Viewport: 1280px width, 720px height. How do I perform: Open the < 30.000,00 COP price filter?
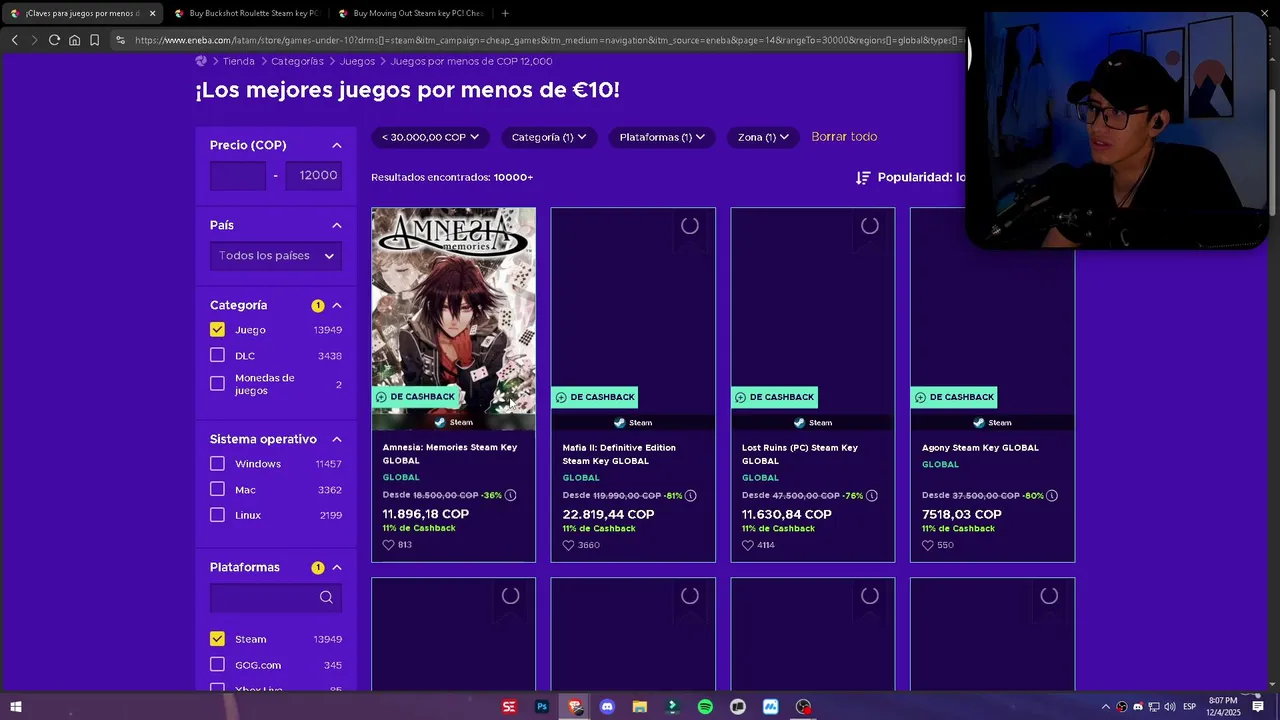coord(431,137)
